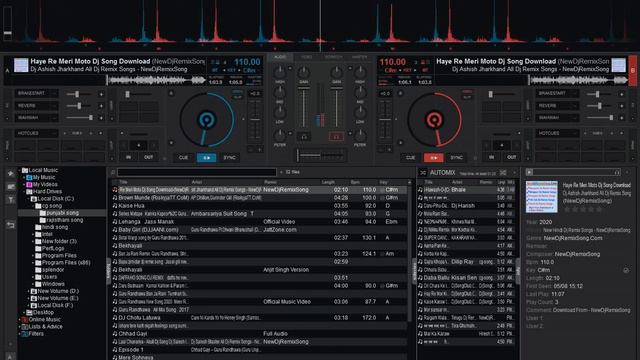The width and height of the screenshot is (640, 360).
Task: Click the left deck album art thumbnail
Action: [21, 65]
